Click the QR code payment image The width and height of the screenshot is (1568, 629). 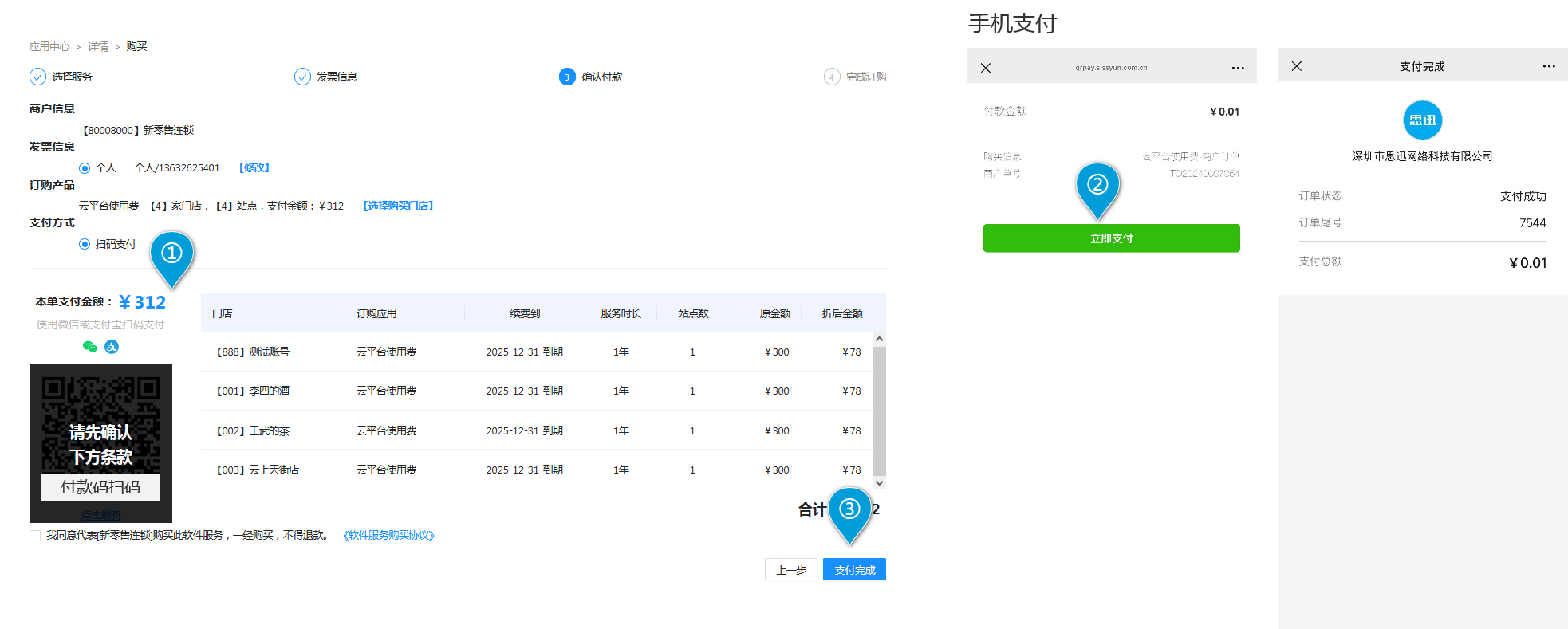(100, 443)
